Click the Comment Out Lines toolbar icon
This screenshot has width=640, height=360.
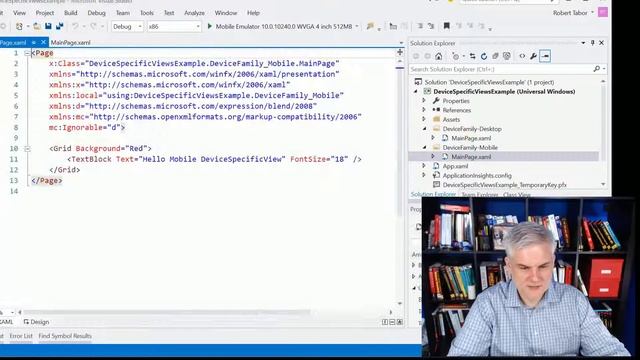click(420, 26)
